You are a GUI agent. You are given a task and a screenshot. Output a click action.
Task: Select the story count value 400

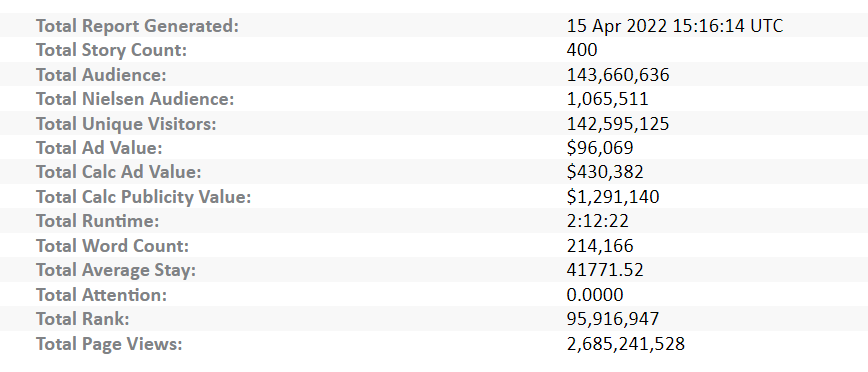[x=582, y=50]
